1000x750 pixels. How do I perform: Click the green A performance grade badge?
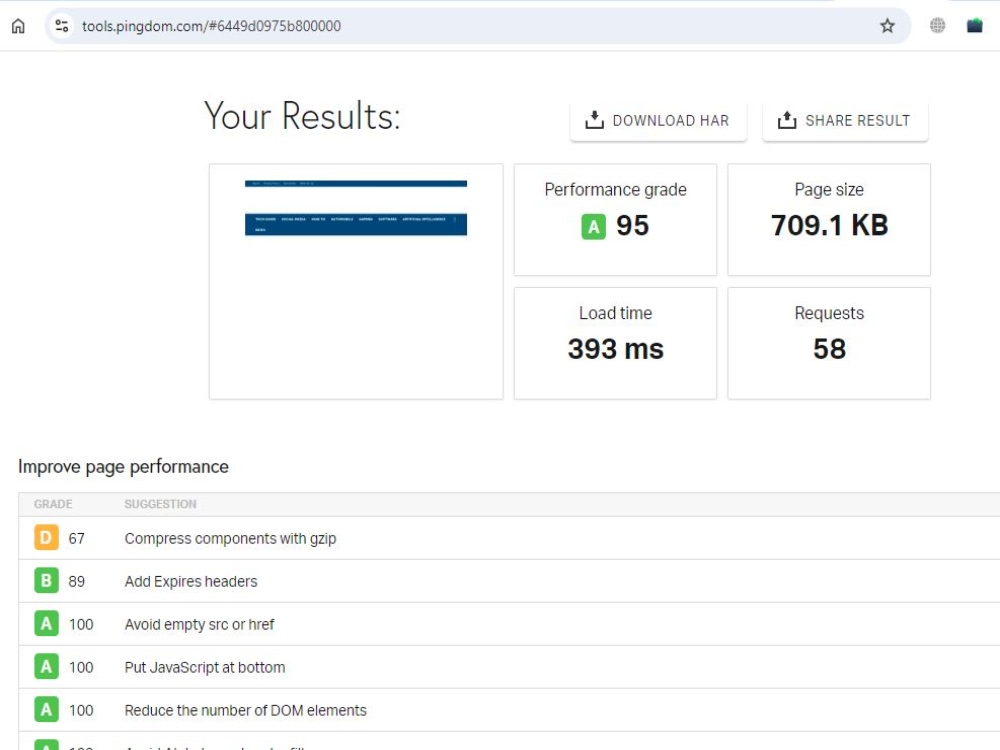(x=593, y=226)
